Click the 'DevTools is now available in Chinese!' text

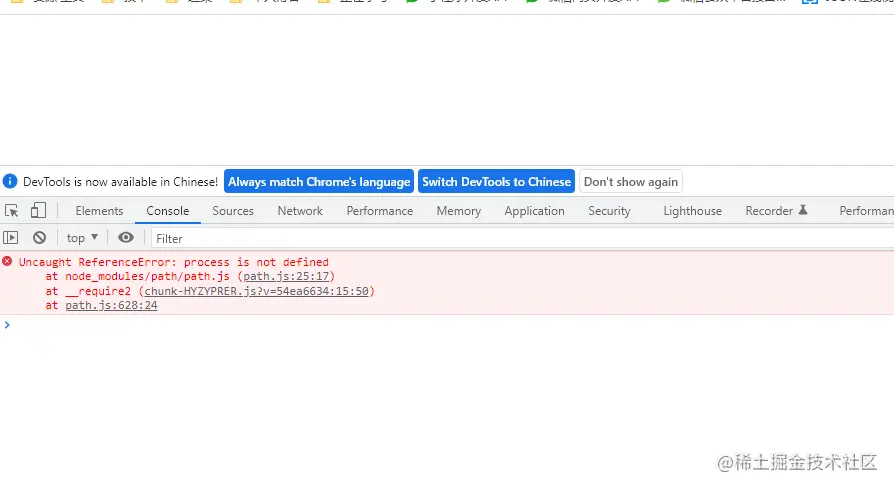(120, 182)
